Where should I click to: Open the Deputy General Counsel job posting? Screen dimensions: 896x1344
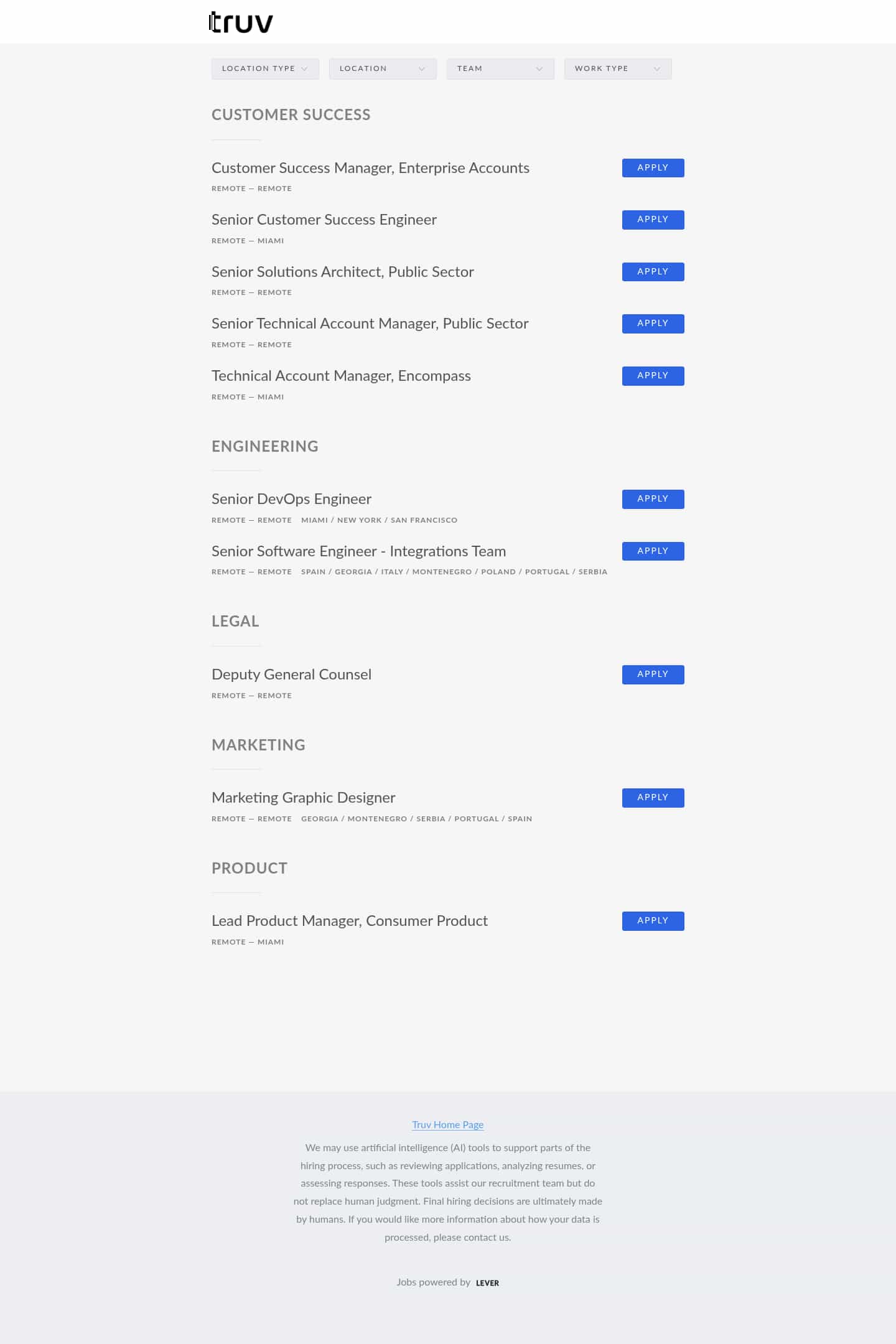coord(291,674)
